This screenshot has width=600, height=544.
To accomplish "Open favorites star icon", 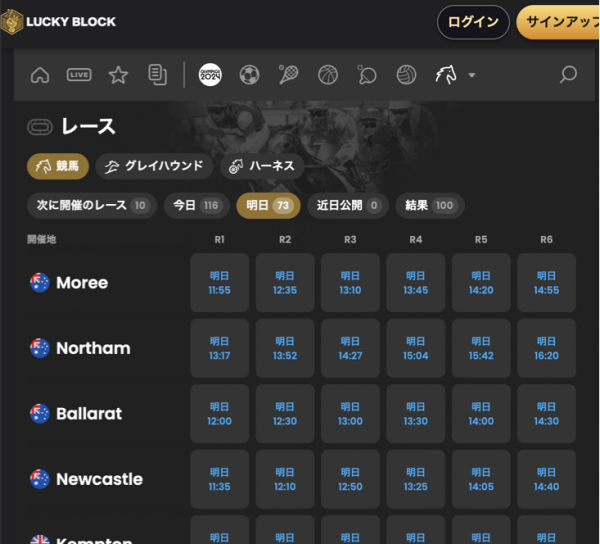I will click(118, 75).
